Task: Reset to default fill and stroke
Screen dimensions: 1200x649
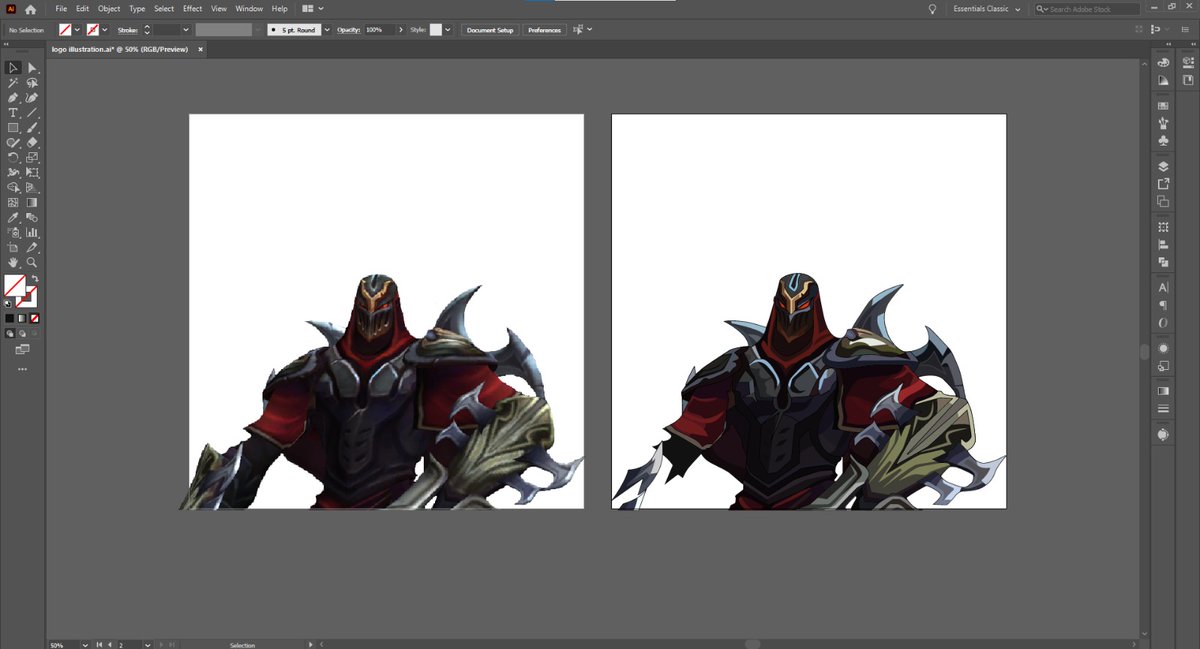Action: click(9, 302)
